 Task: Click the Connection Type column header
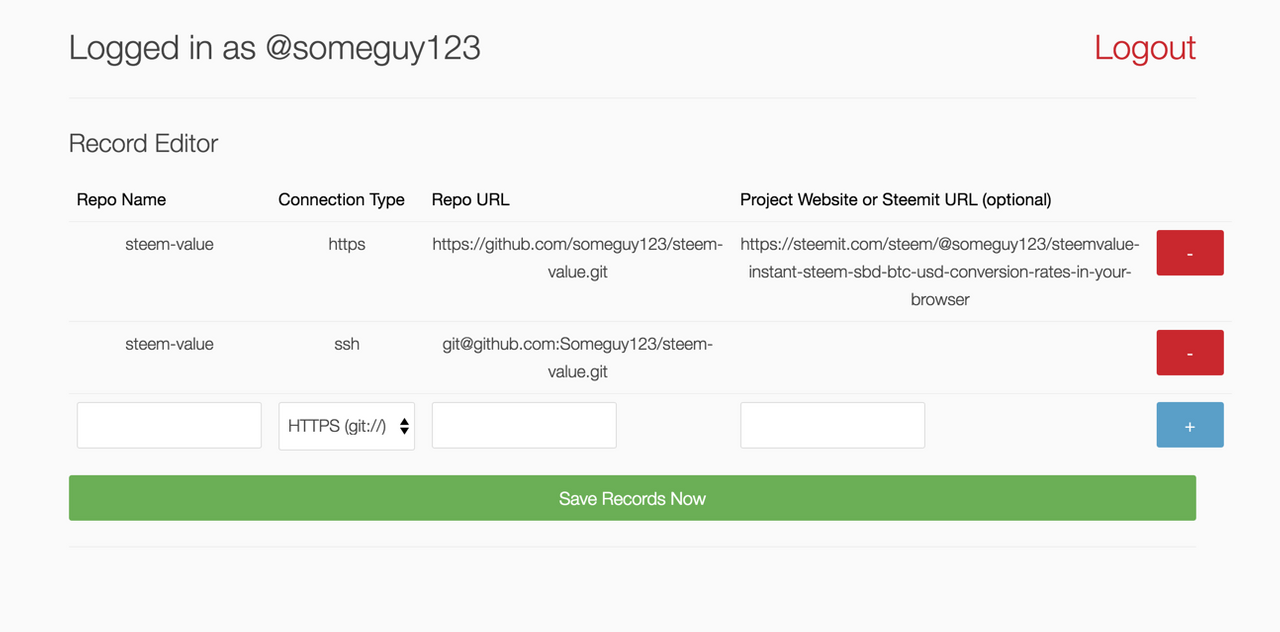click(341, 200)
